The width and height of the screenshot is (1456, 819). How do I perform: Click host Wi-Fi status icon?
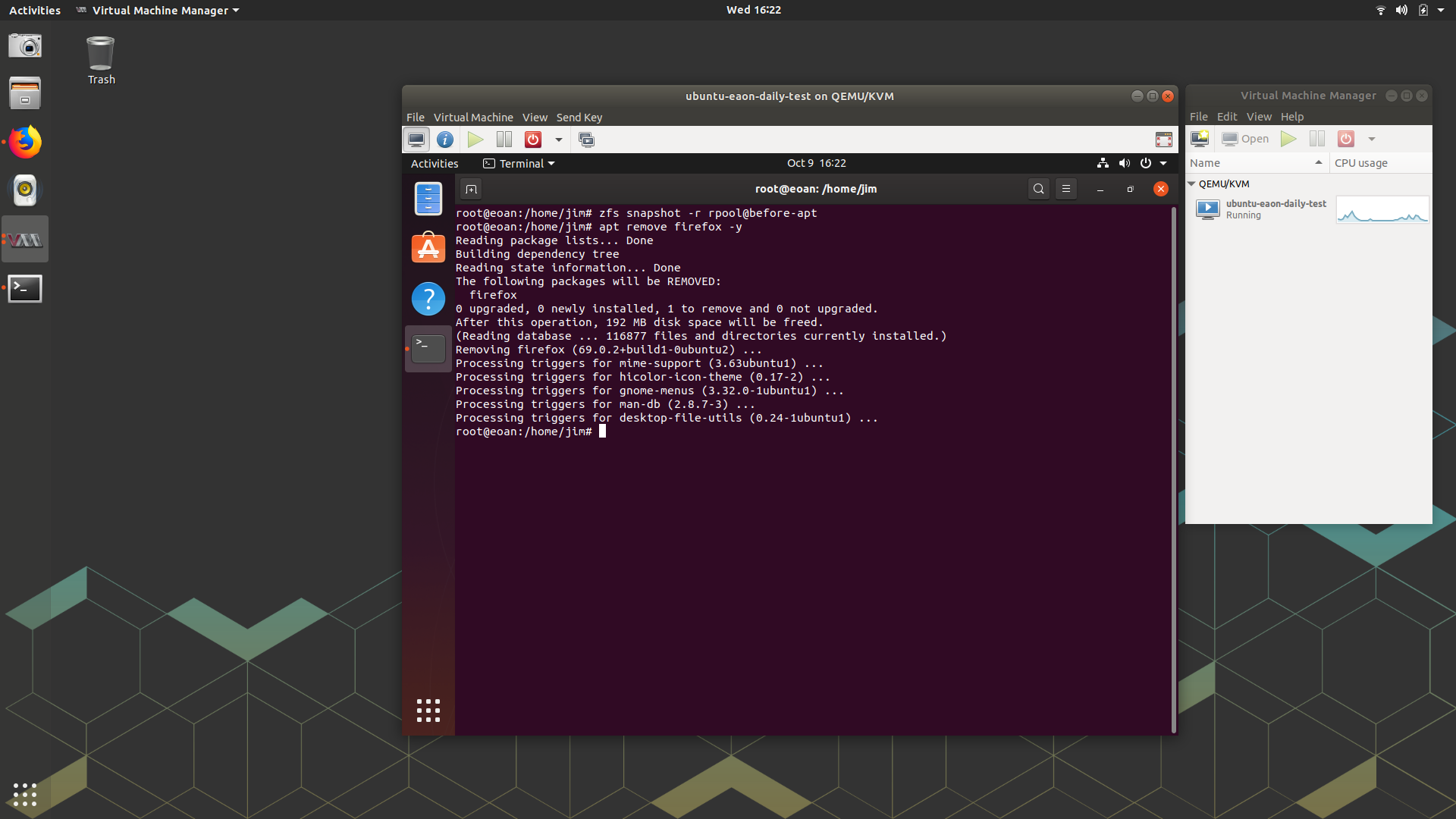[1381, 10]
